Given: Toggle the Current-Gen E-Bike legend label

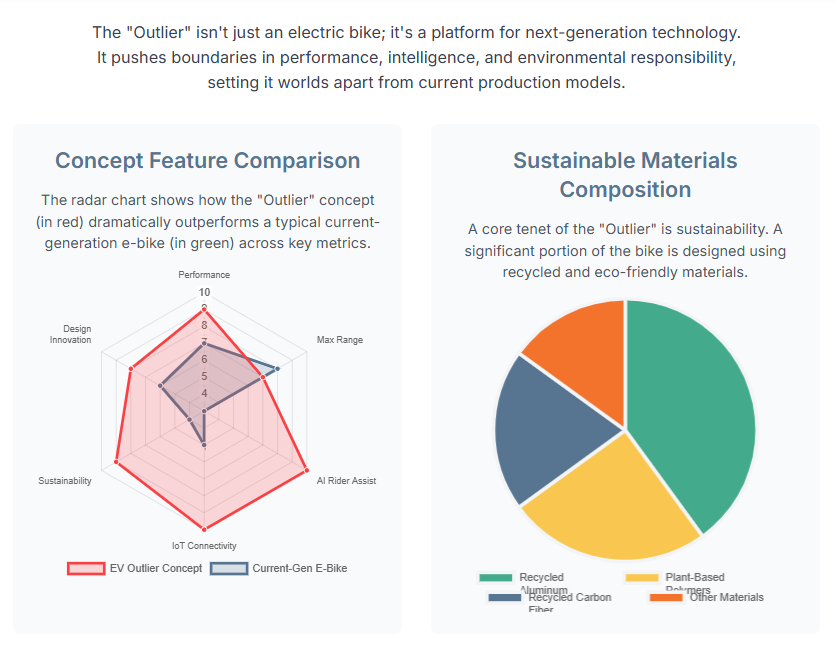Looking at the screenshot, I should pos(299,568).
